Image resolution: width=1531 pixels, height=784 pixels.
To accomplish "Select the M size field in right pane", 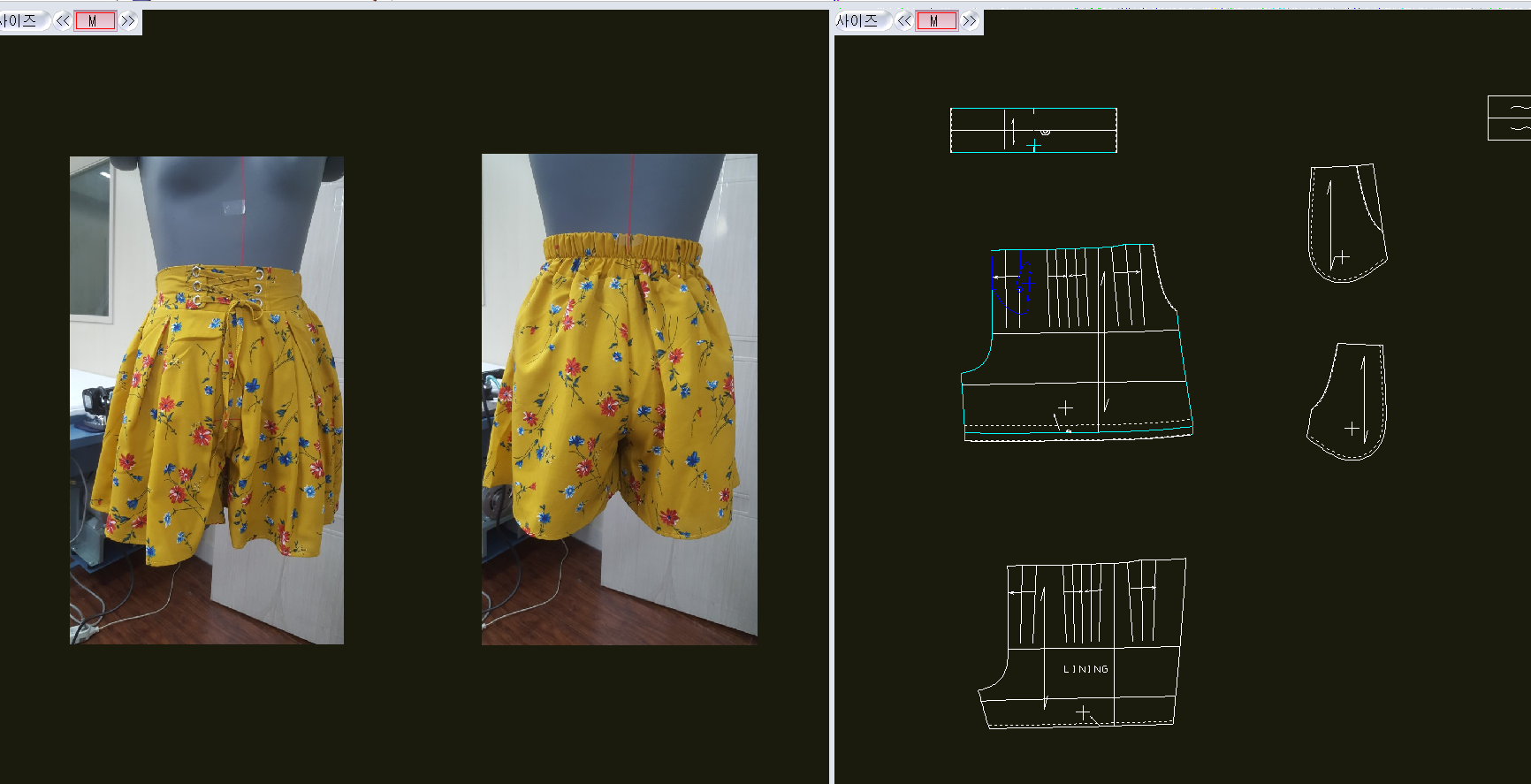I will [936, 21].
